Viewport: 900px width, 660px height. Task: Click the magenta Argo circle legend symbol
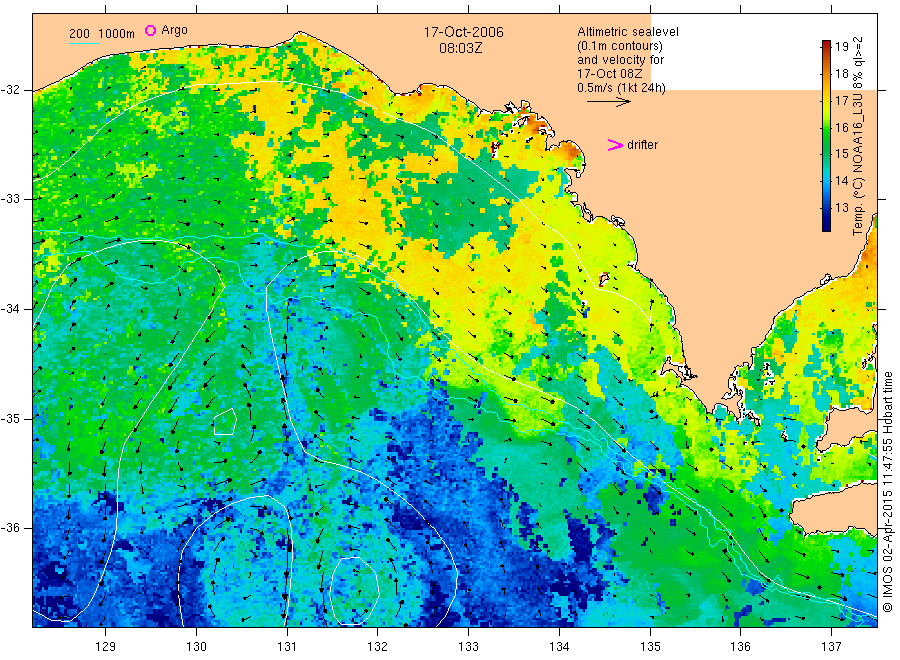(x=150, y=30)
